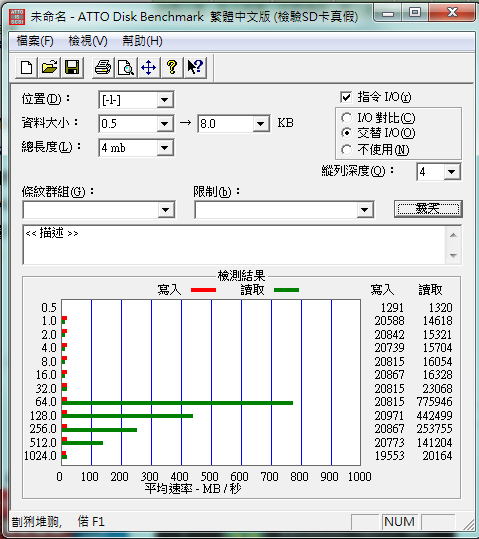Open the 幫助(H) menu
Screen dimensions: 479x539
coord(142,41)
